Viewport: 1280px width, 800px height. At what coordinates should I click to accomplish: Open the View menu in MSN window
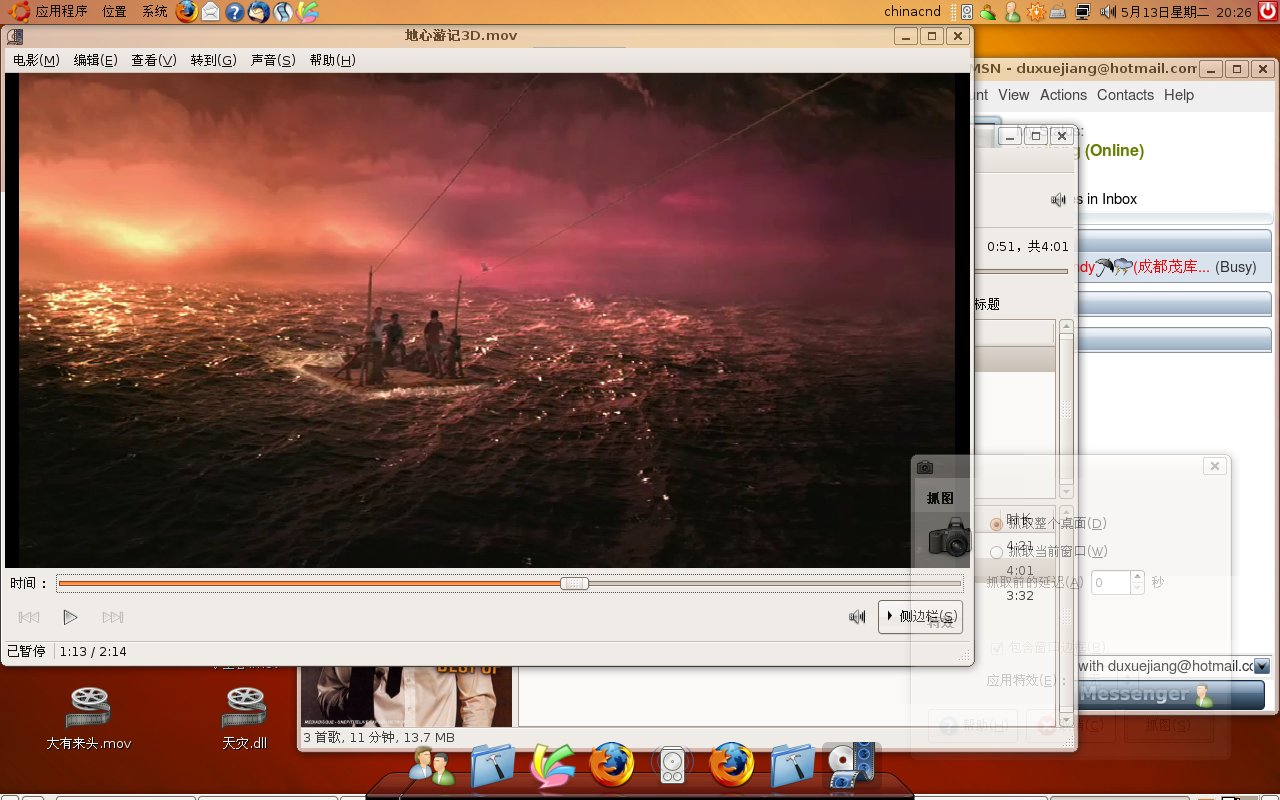tap(1013, 95)
